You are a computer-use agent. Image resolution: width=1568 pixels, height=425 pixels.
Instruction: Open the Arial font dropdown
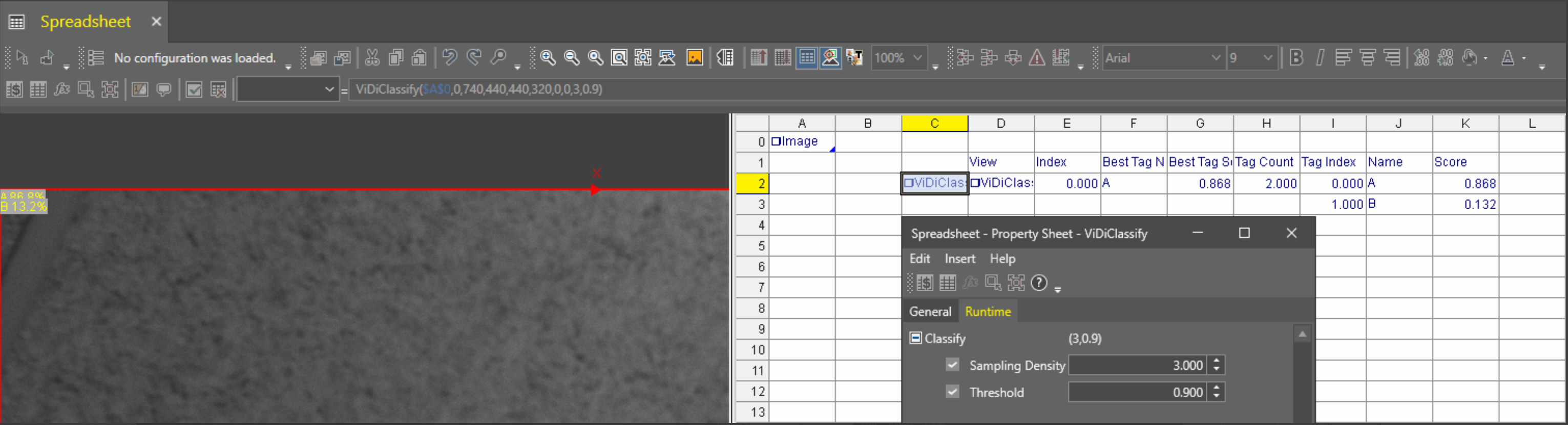1215,58
